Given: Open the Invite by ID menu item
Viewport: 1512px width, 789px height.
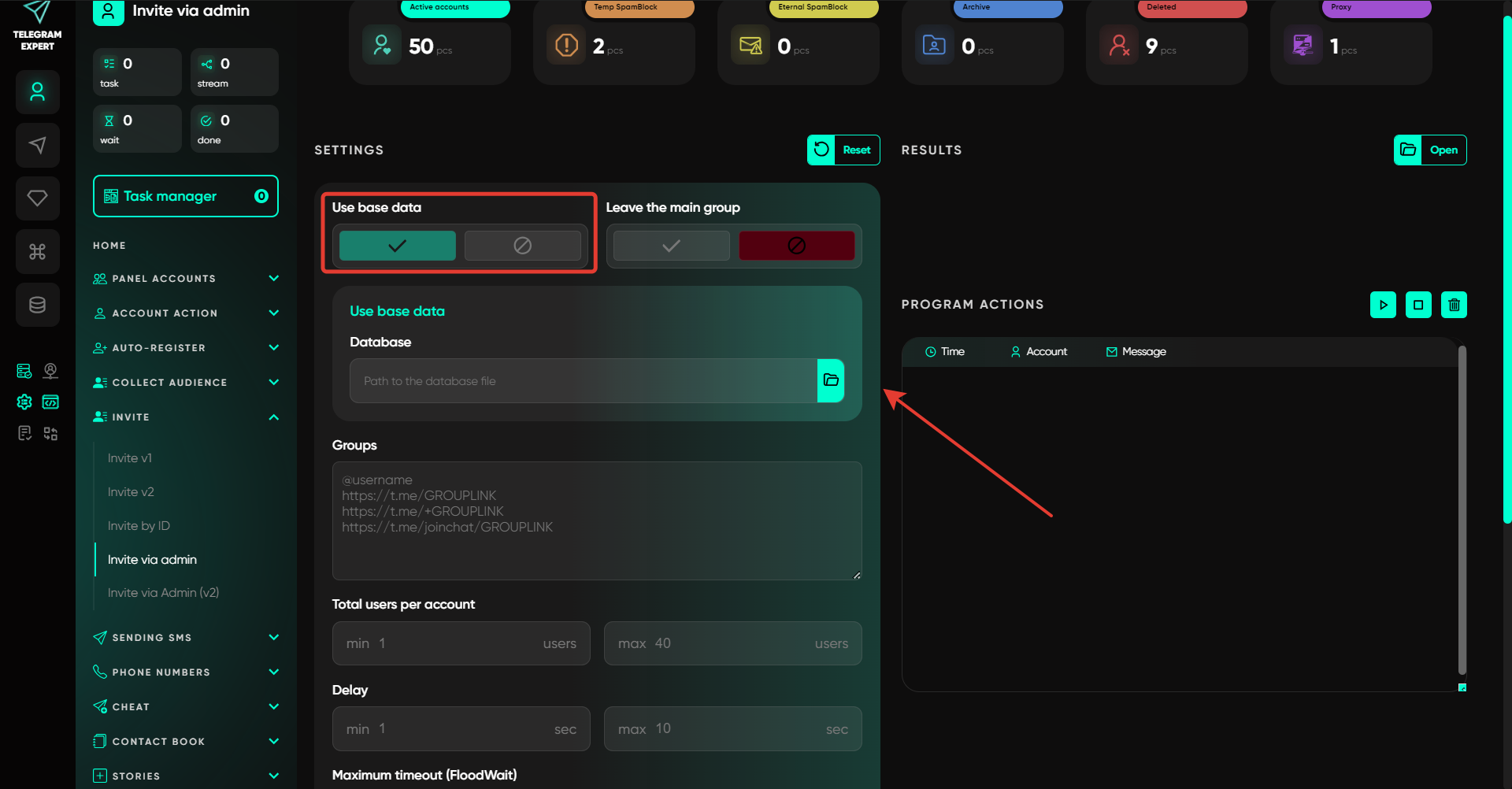Looking at the screenshot, I should 139,526.
